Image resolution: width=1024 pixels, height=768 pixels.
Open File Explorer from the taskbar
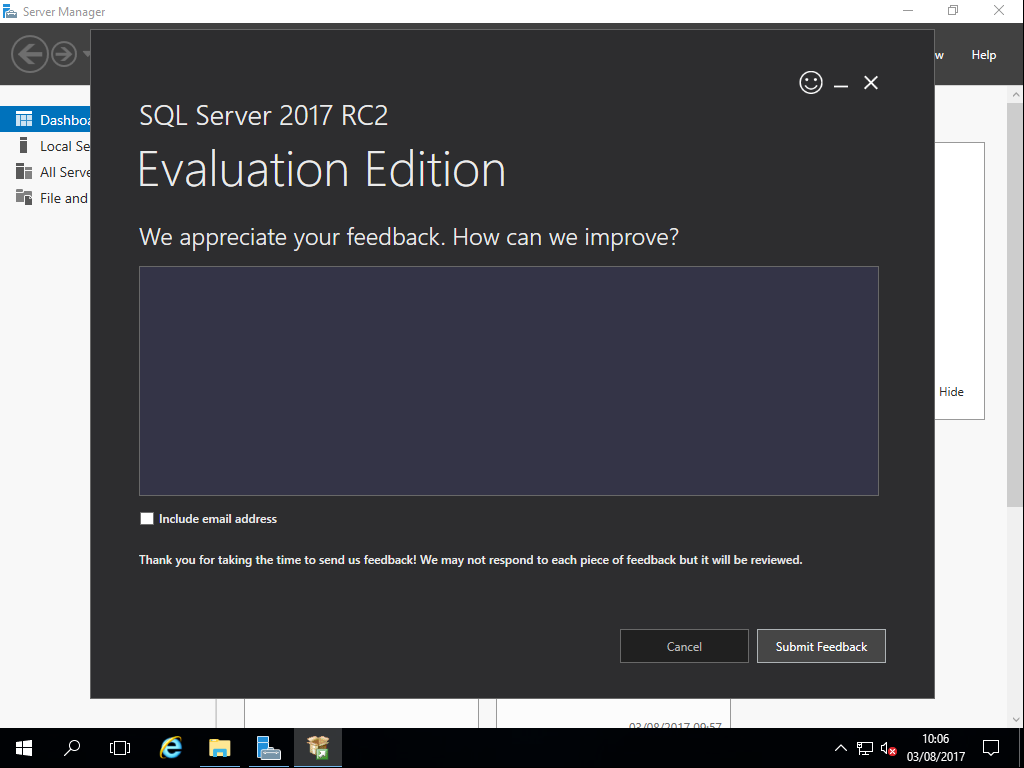pos(220,747)
